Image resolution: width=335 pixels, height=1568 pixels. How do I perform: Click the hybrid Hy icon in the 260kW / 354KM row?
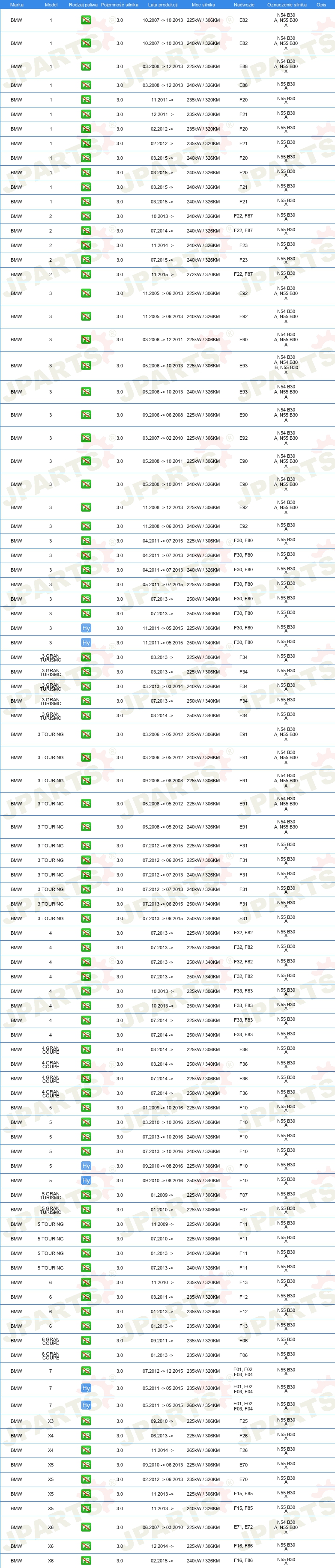tap(86, 1405)
